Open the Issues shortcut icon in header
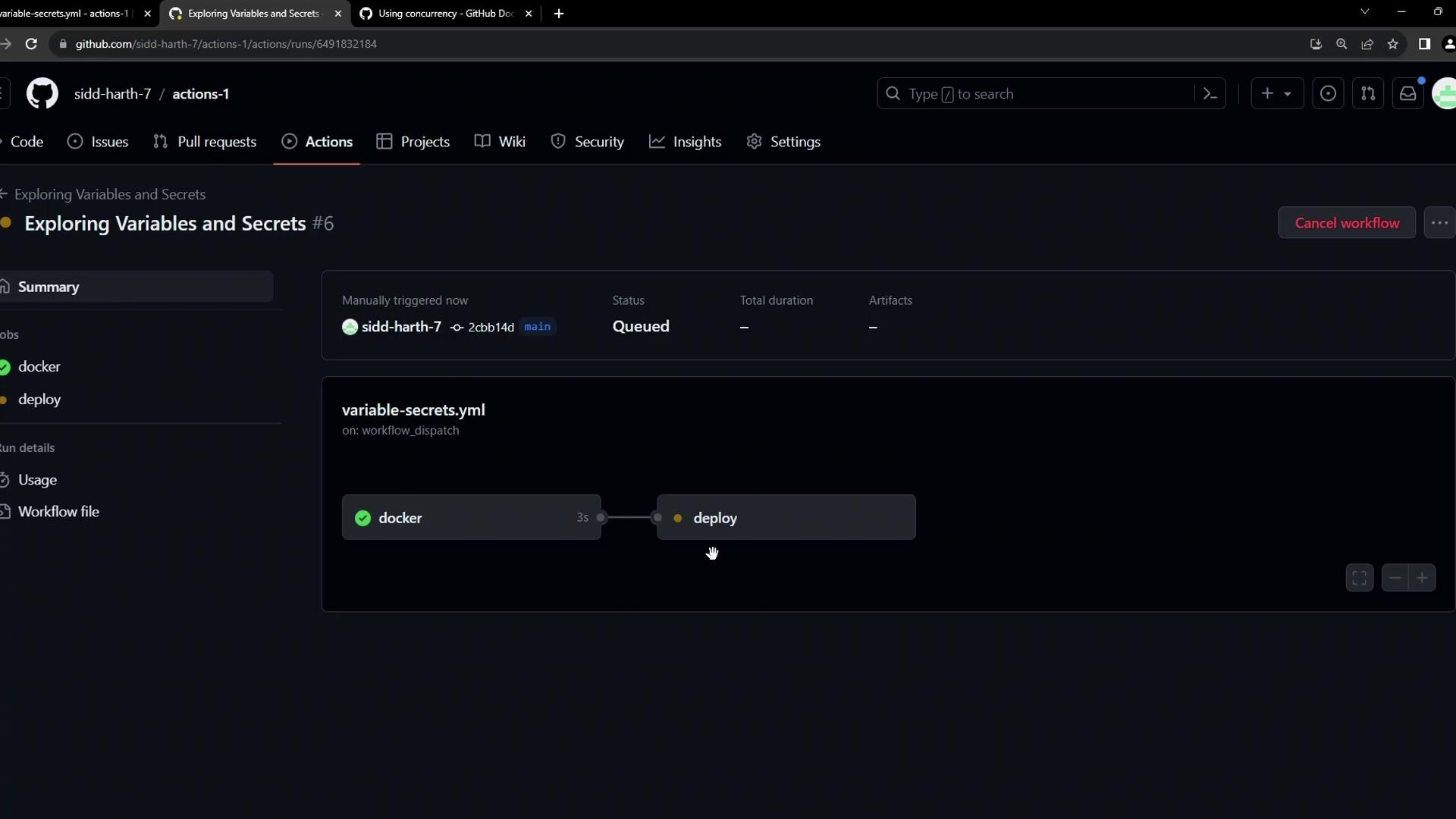The width and height of the screenshot is (1456, 819). 1328,94
